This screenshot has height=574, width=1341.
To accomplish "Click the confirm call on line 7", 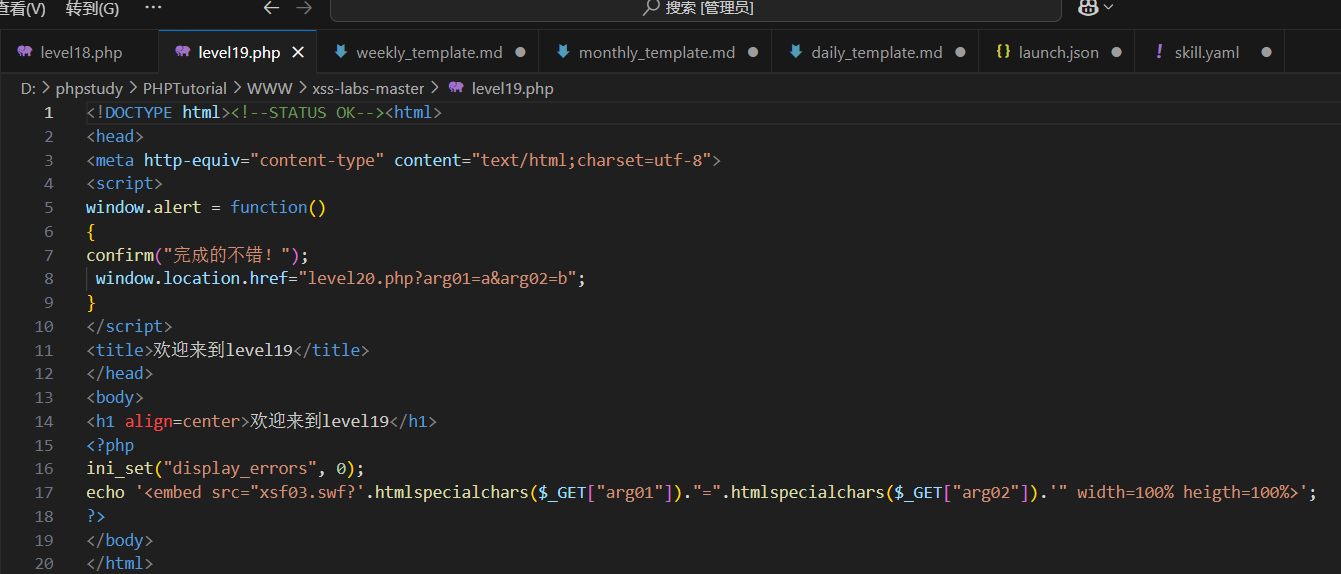I will [x=119, y=254].
